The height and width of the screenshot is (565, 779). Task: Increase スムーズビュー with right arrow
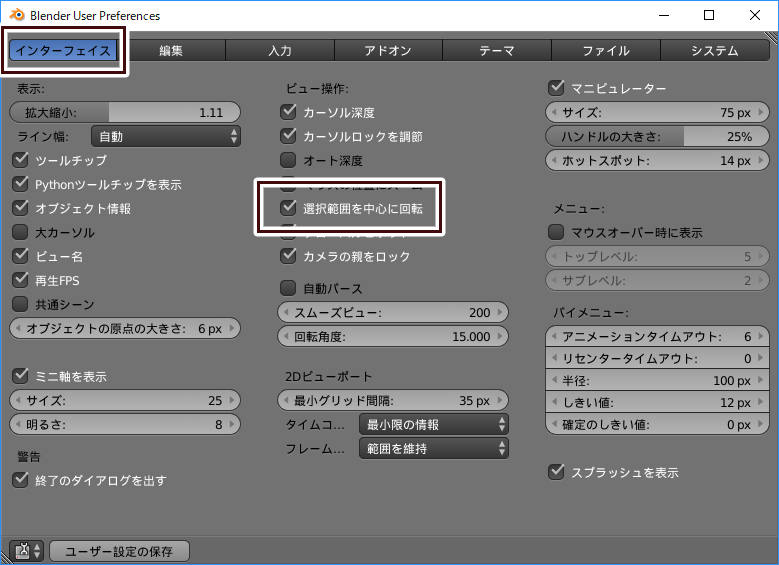[x=500, y=312]
